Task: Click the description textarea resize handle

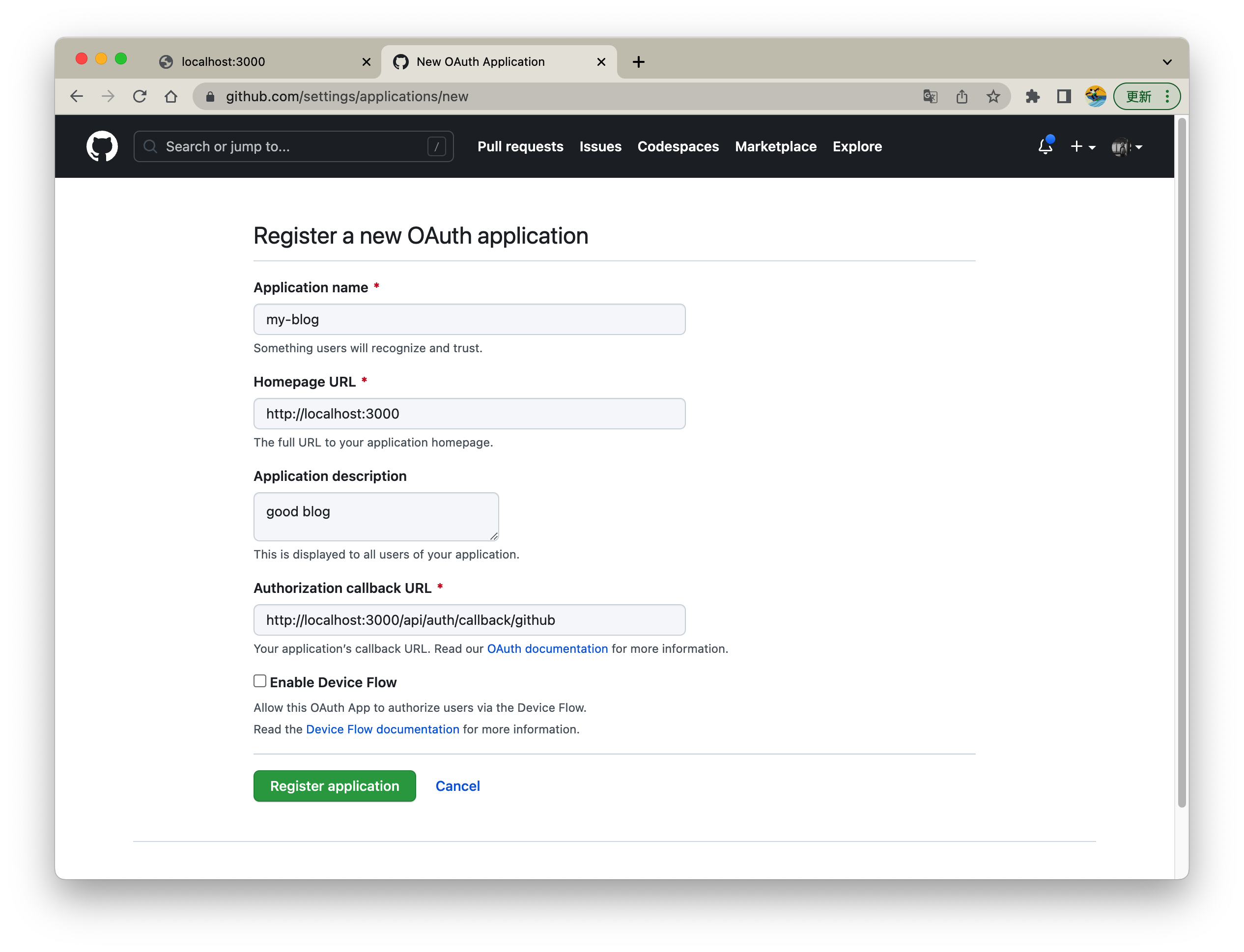Action: [494, 536]
